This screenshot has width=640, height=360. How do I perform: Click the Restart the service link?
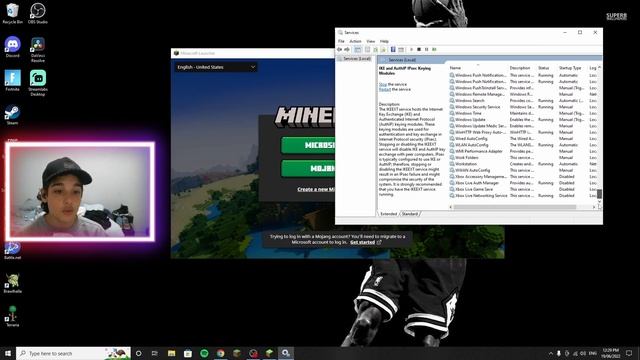(x=384, y=89)
